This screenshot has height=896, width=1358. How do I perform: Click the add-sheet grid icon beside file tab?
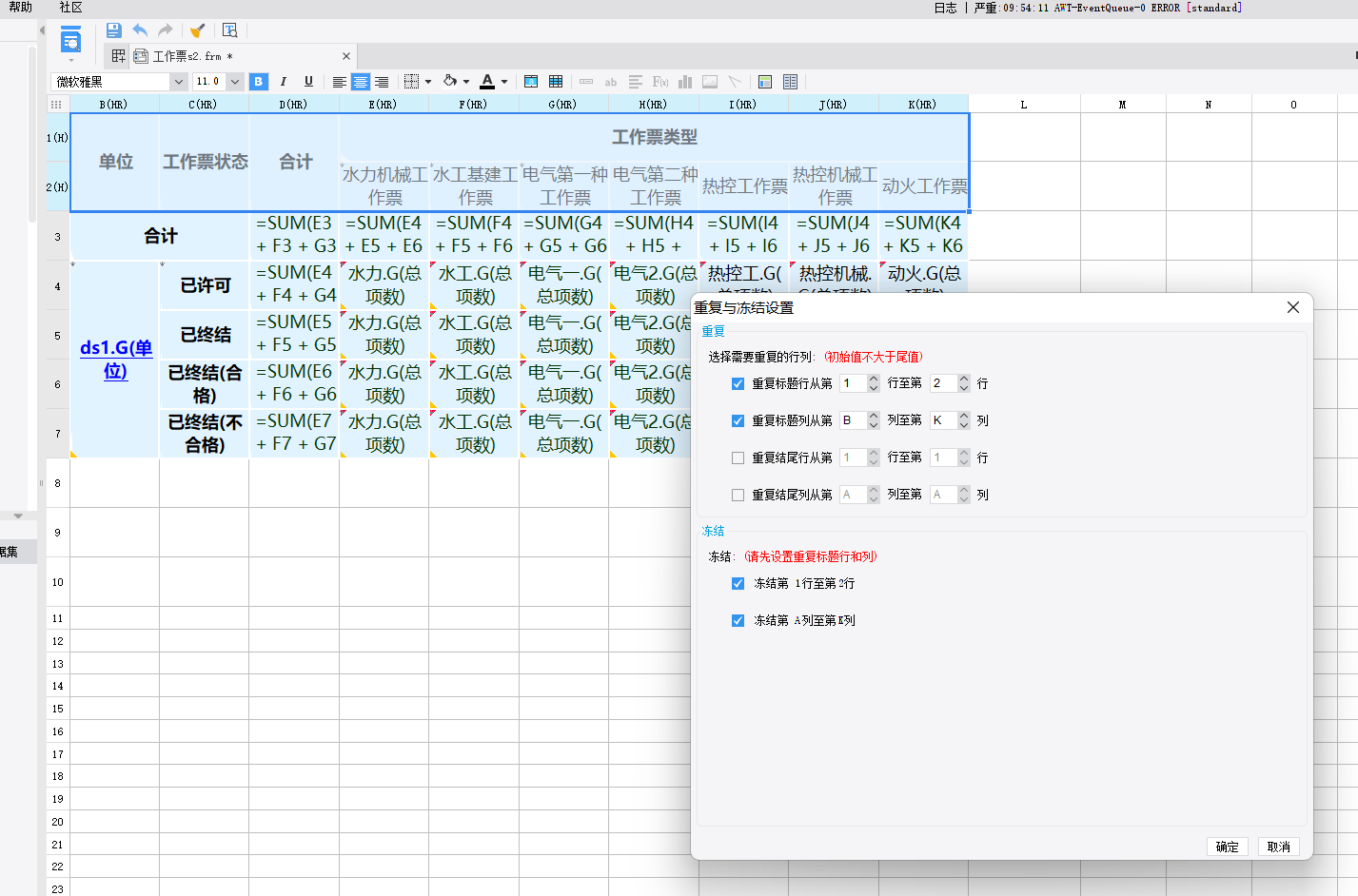tap(119, 56)
